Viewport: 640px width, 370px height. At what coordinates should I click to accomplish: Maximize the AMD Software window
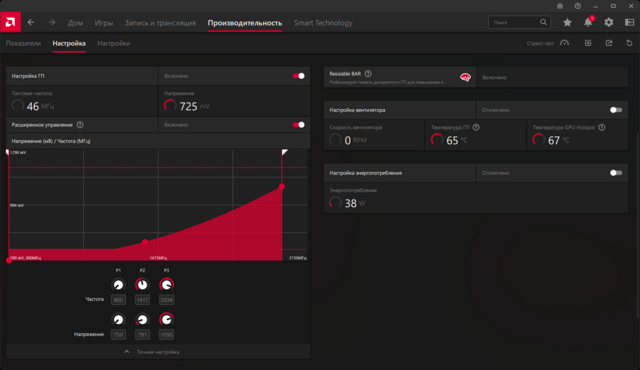pyautogui.click(x=613, y=6)
